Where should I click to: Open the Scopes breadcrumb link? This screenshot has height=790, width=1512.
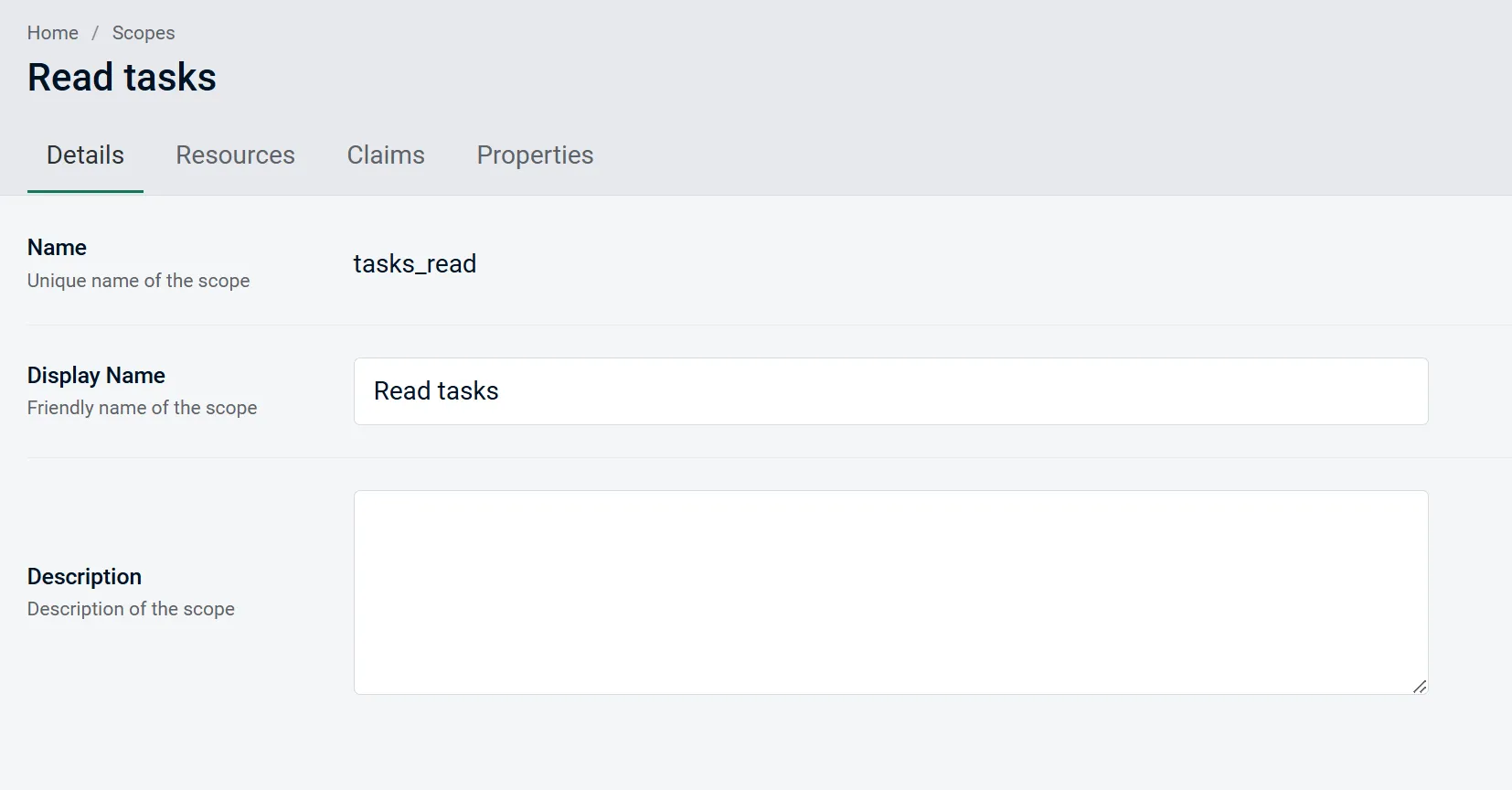(x=144, y=33)
